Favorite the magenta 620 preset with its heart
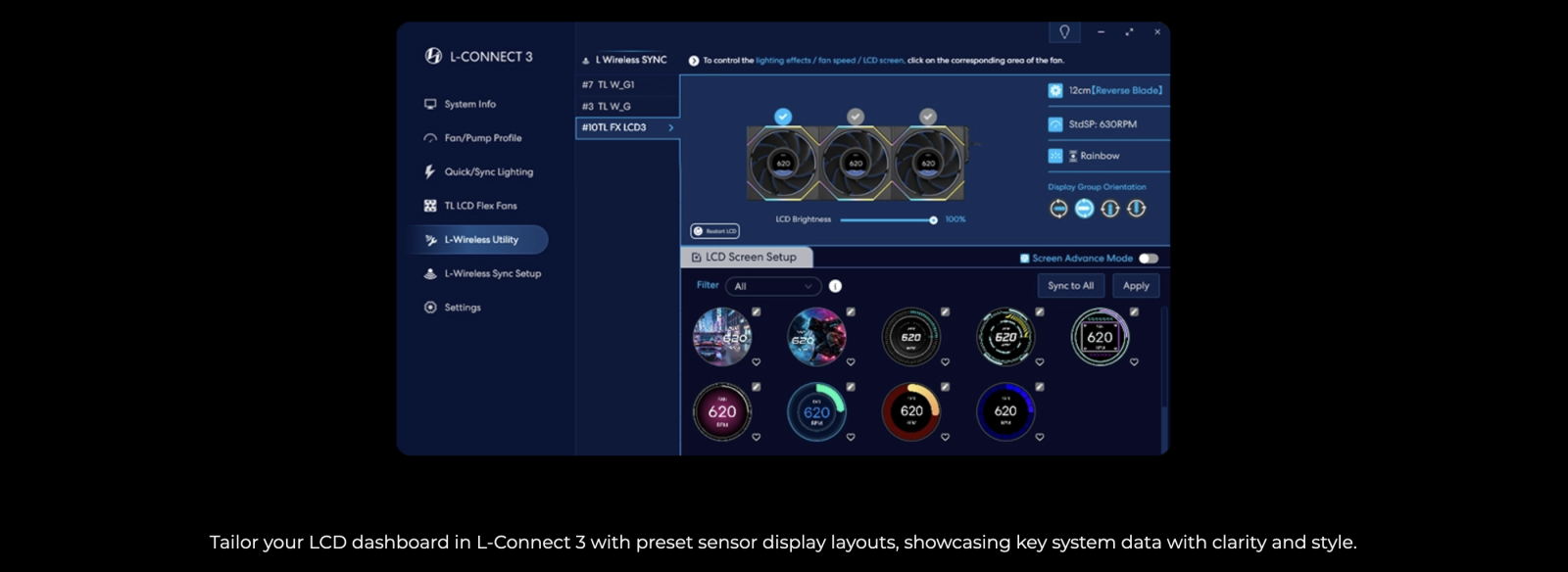 click(757, 438)
